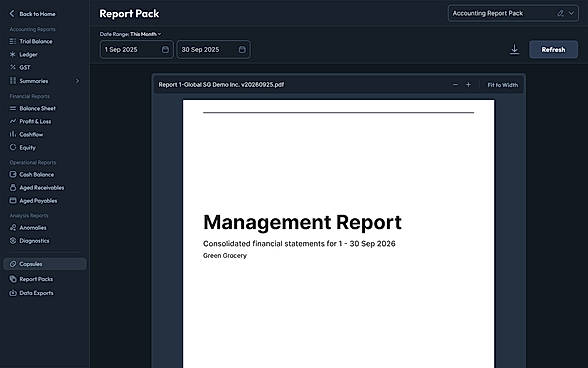Viewport: 588px width, 368px height.
Task: Open the Diagnostics icon
Action: pos(13,240)
